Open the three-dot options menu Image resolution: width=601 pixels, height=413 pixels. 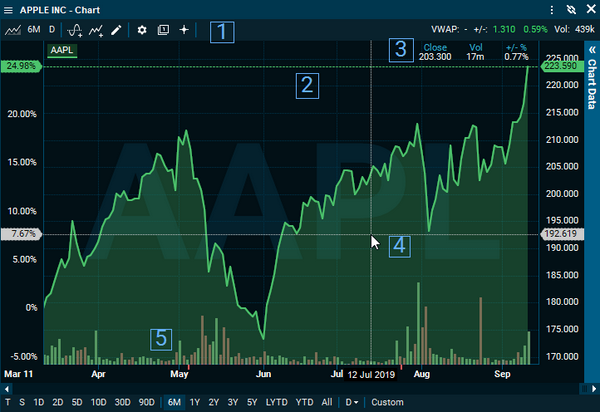point(552,10)
